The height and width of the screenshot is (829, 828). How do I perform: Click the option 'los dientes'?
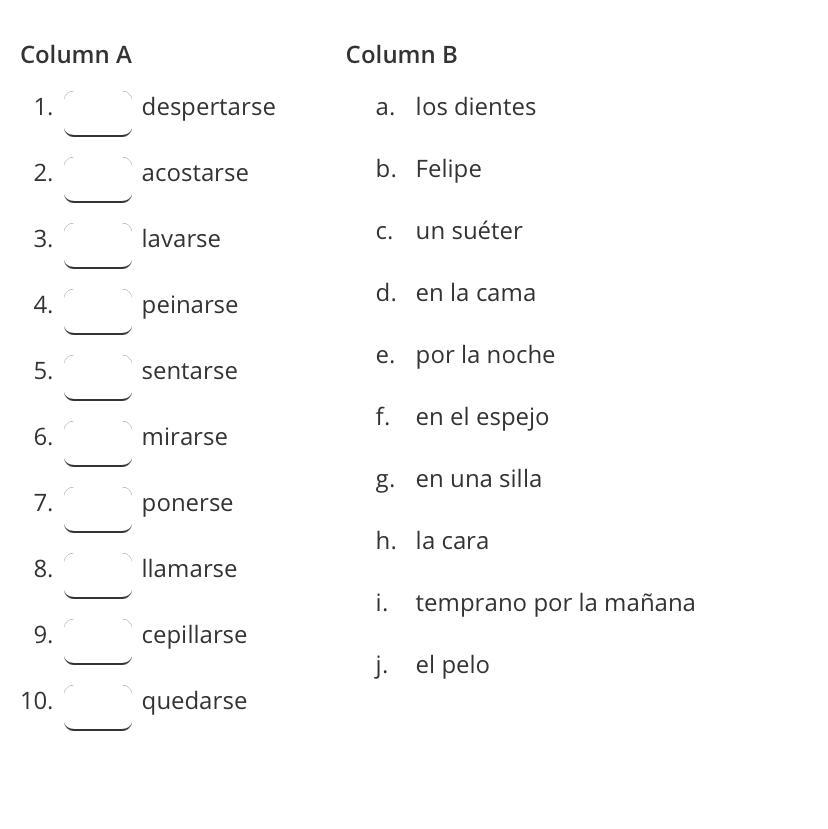[x=475, y=107]
